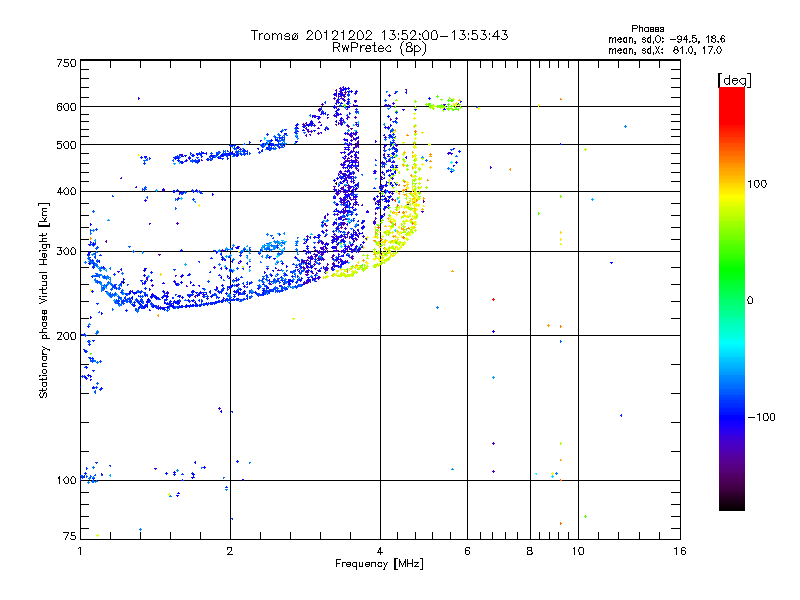Click the y-axis '200' tick label
This screenshot has width=800, height=600.
coord(66,336)
